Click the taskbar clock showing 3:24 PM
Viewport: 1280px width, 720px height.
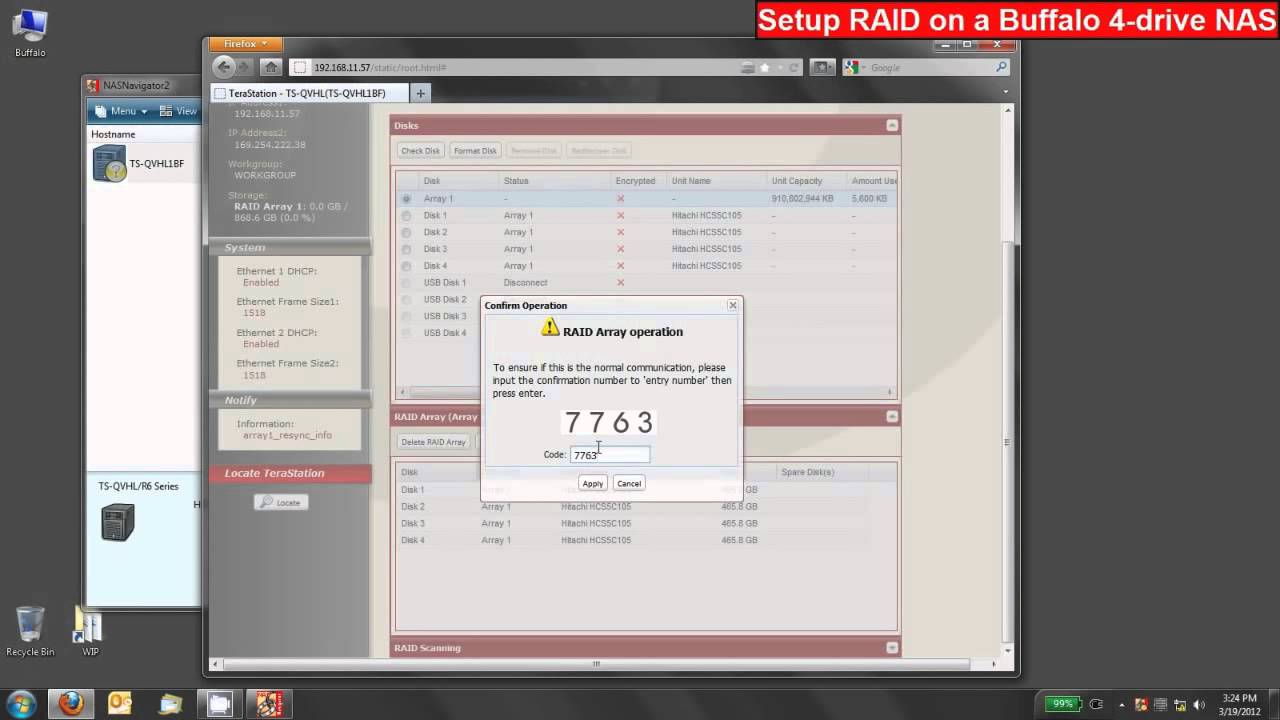pos(1241,703)
